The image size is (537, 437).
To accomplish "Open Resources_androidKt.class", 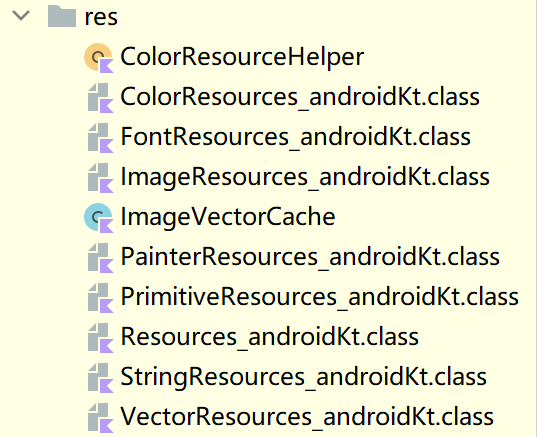I will [x=270, y=337].
